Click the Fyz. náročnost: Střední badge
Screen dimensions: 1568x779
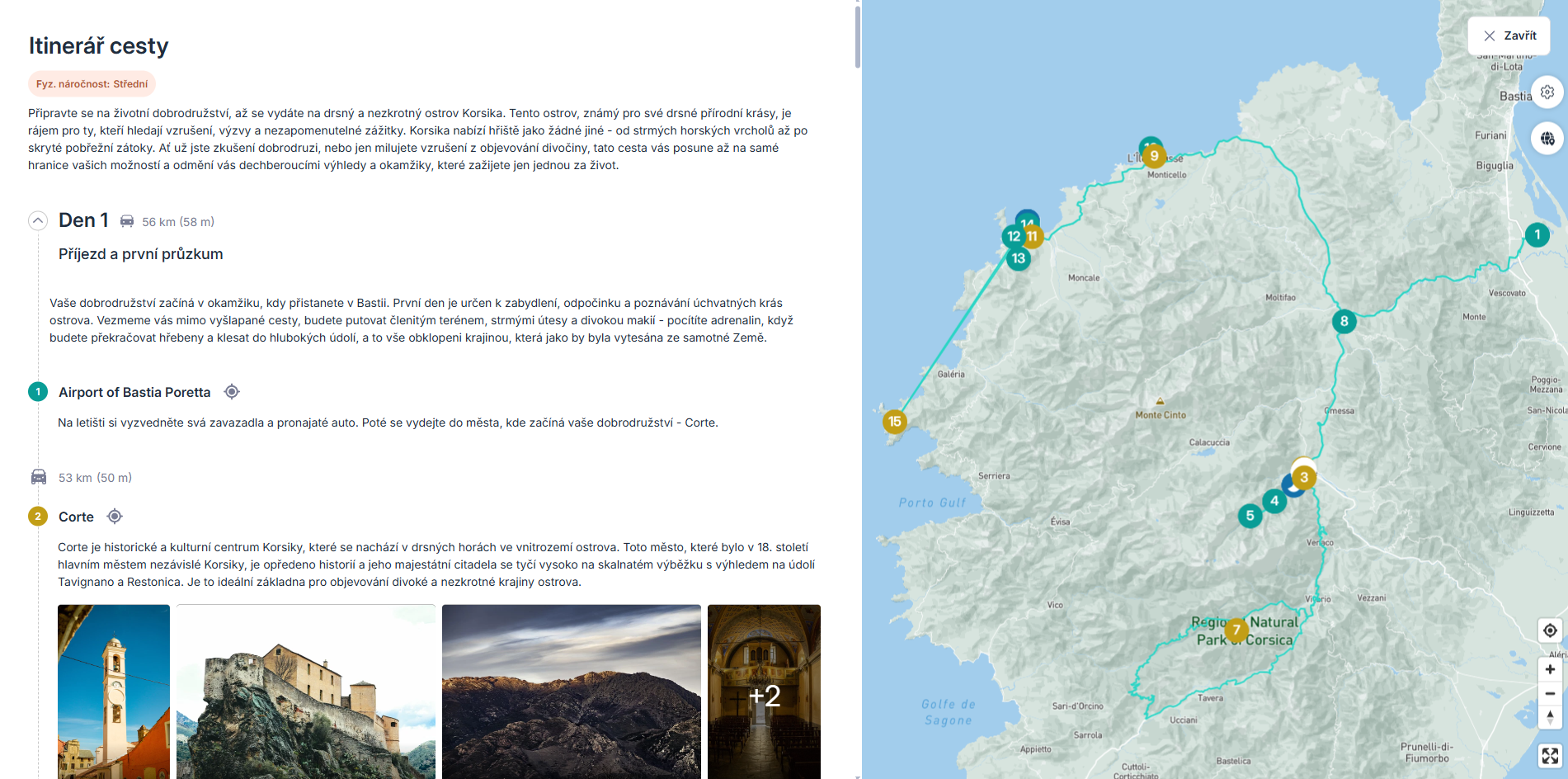[92, 84]
